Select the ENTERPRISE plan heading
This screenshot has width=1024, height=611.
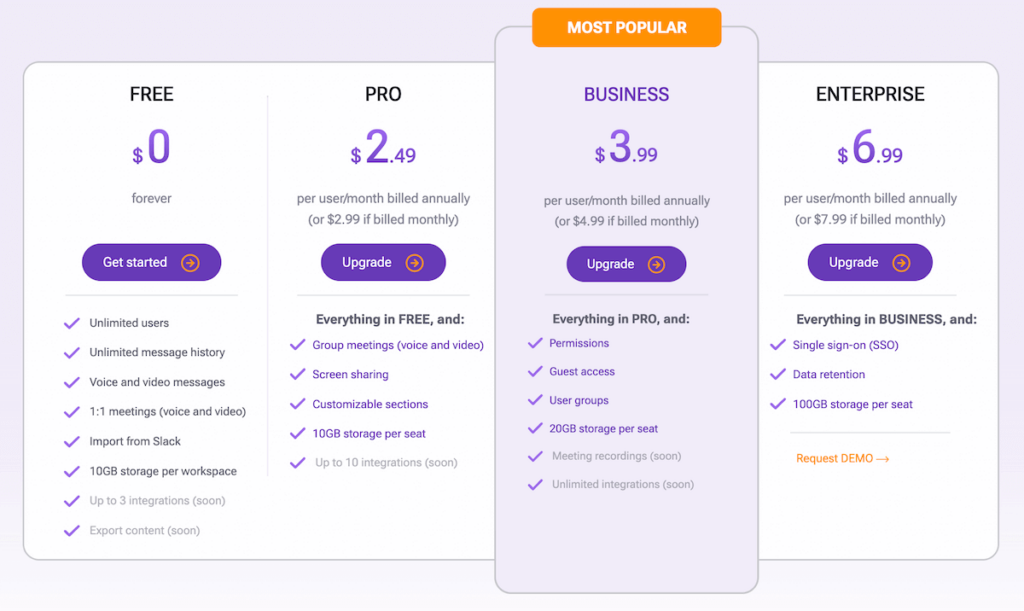coord(870,93)
